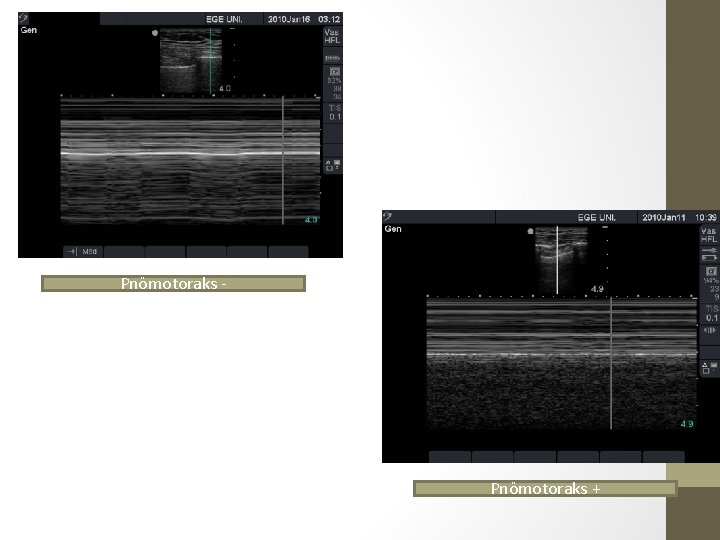The height and width of the screenshot is (540, 720).
Task: Select the 'Pnömotoraks -' caption label
Action: 174,283
